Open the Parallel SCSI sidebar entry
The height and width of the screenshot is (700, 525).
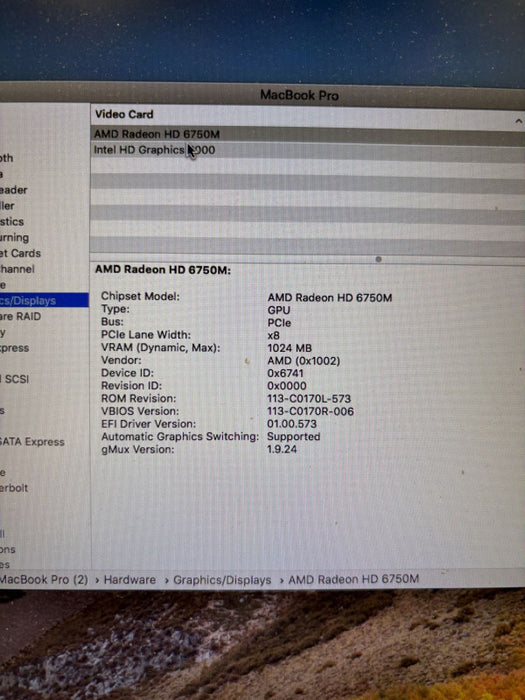[15, 379]
